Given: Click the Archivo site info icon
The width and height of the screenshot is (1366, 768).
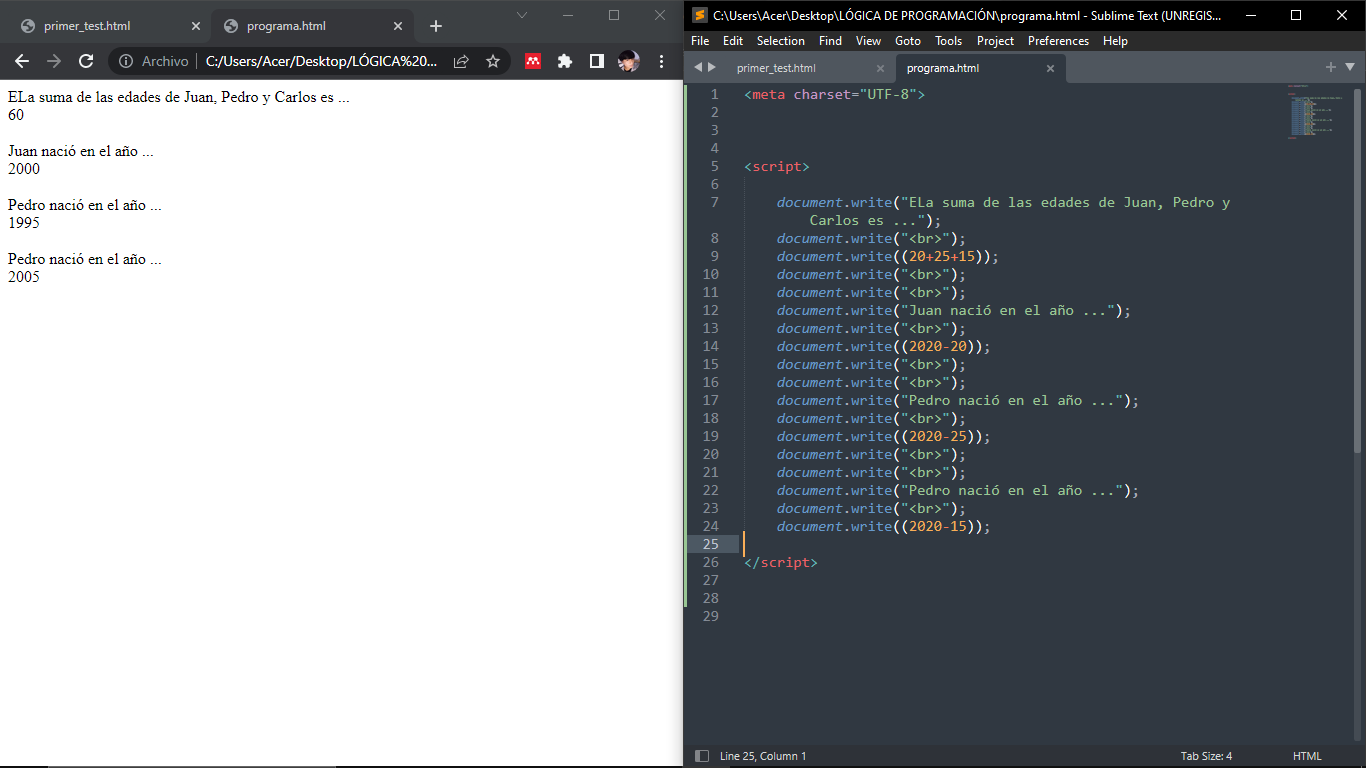Looking at the screenshot, I should point(126,61).
